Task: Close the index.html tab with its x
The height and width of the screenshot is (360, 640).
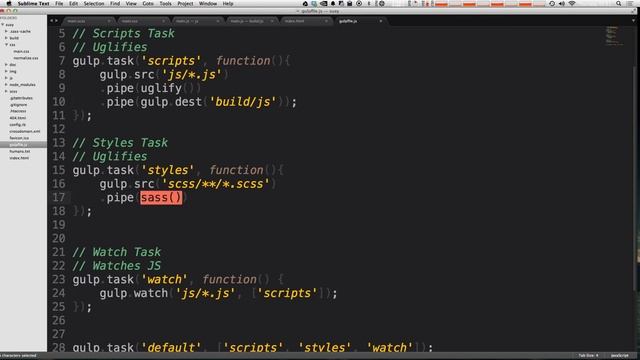Action: [326, 21]
